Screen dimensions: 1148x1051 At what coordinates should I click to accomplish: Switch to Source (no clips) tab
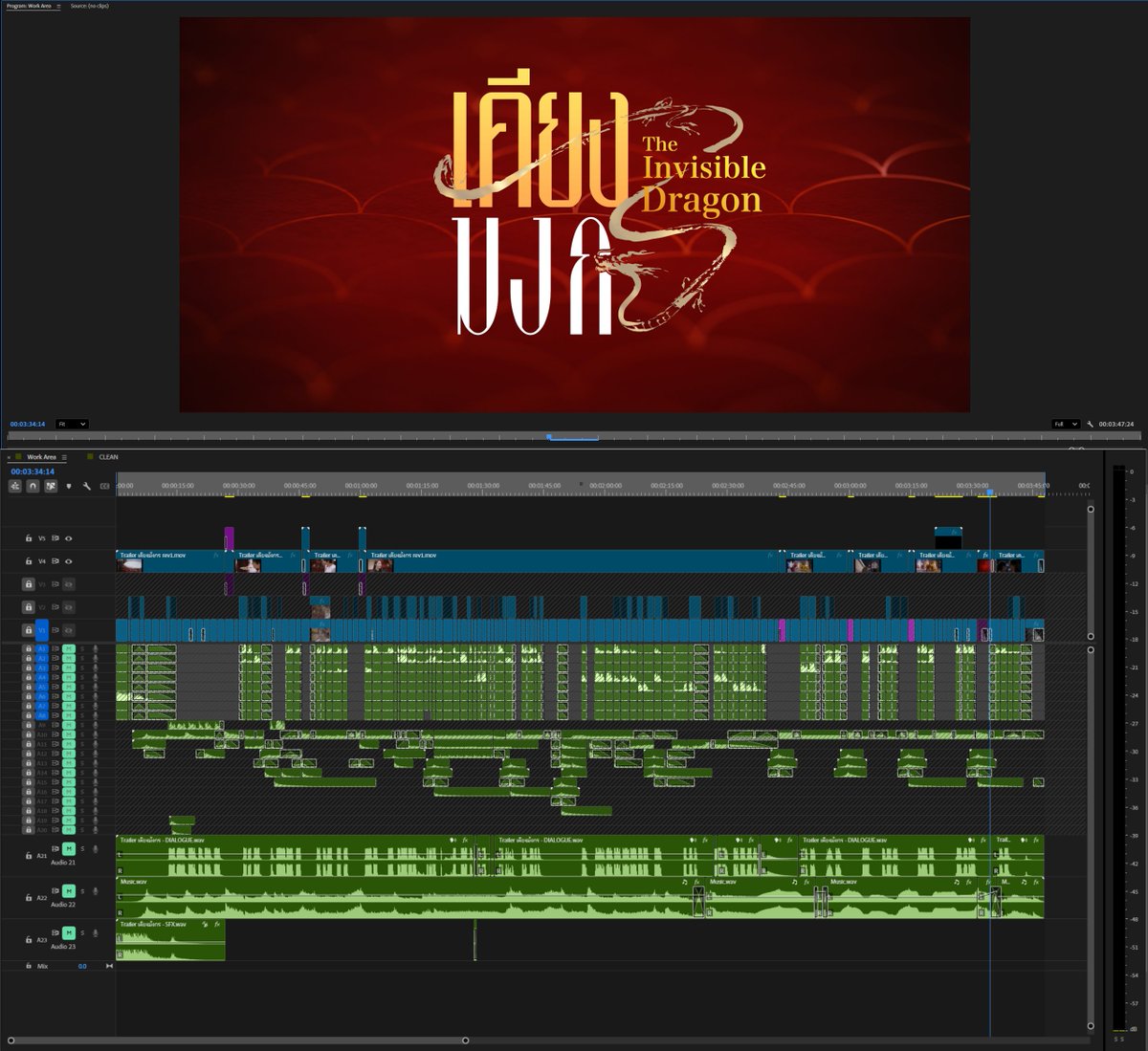(x=90, y=6)
